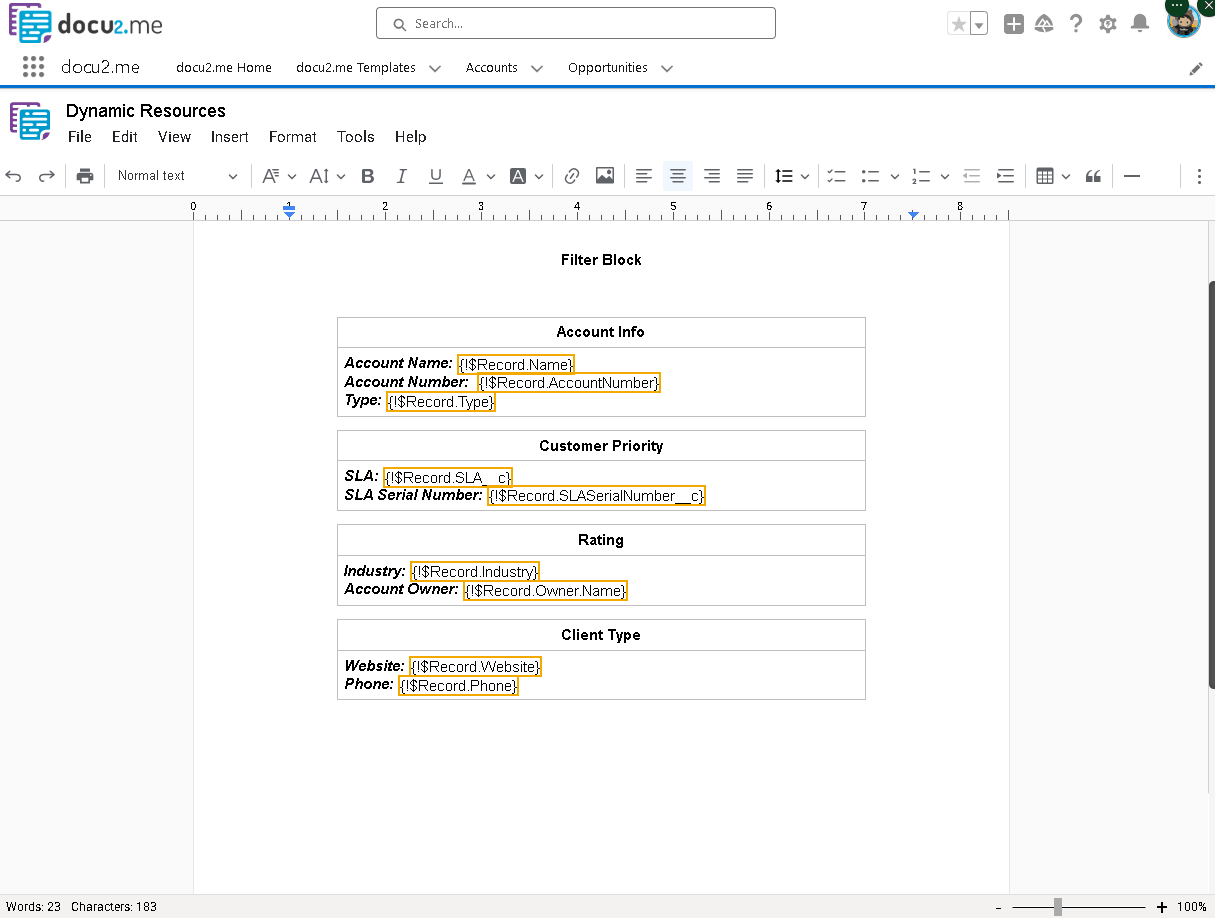The width and height of the screenshot is (1215, 918).
Task: Insert a checklist
Action: 837,176
